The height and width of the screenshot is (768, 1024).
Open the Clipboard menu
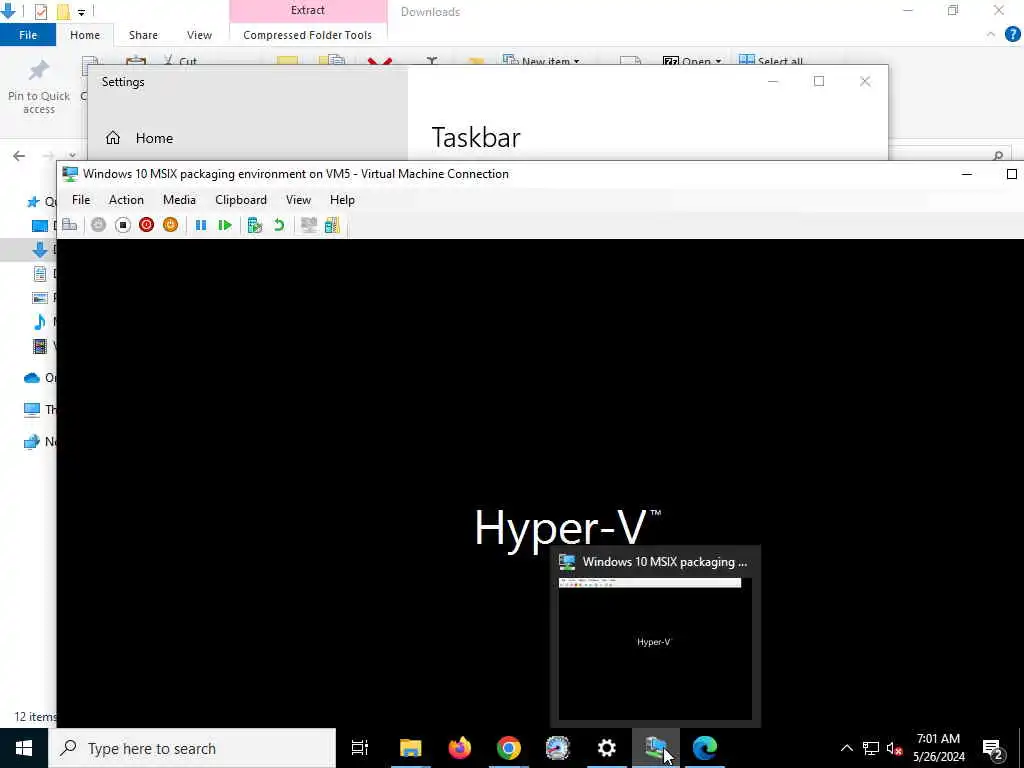tap(241, 200)
